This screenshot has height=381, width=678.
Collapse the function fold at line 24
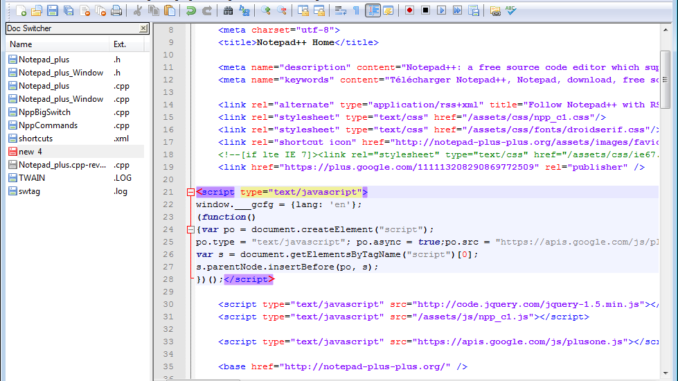190,230
